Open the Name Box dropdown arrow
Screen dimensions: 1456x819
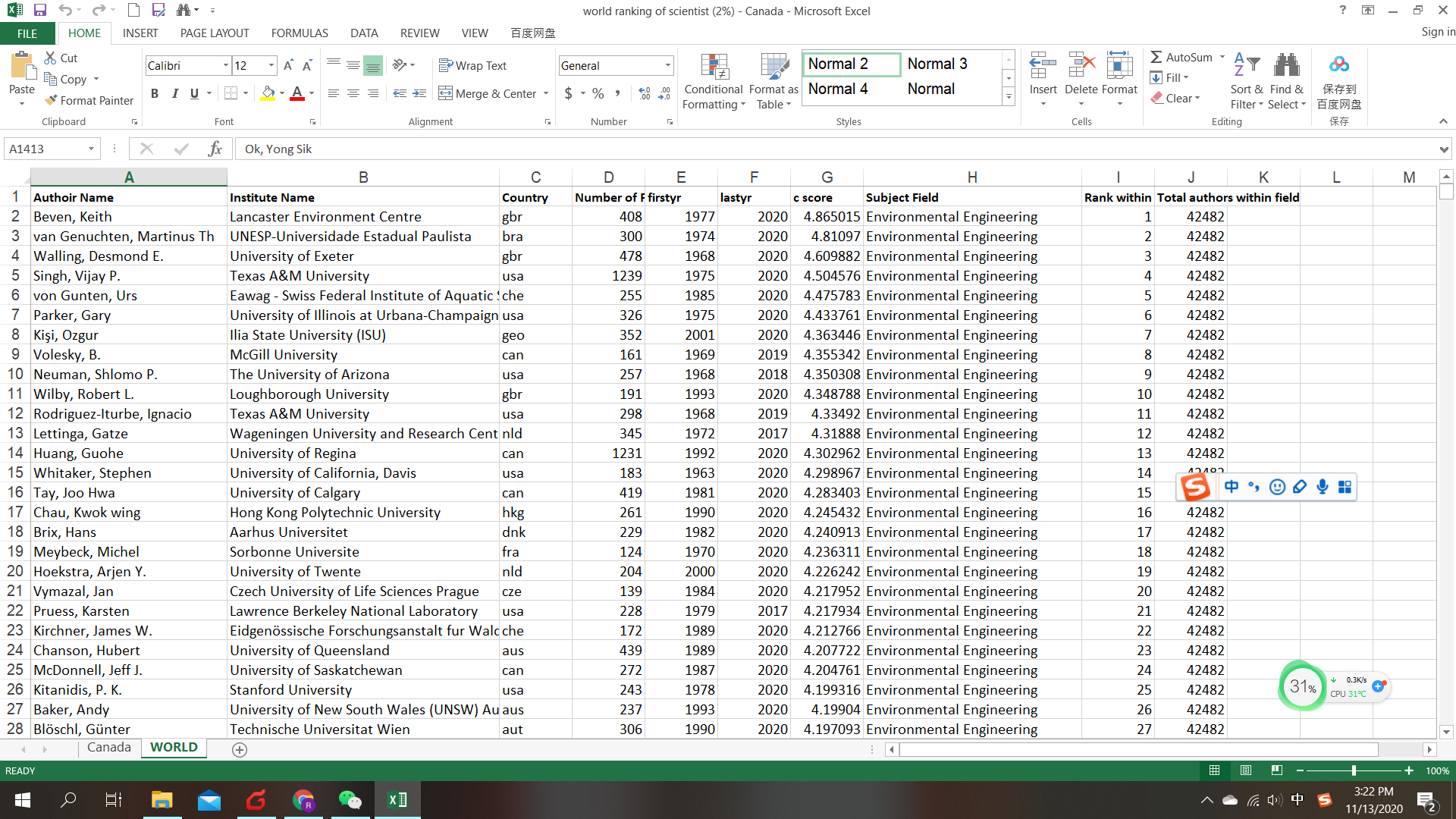point(91,149)
